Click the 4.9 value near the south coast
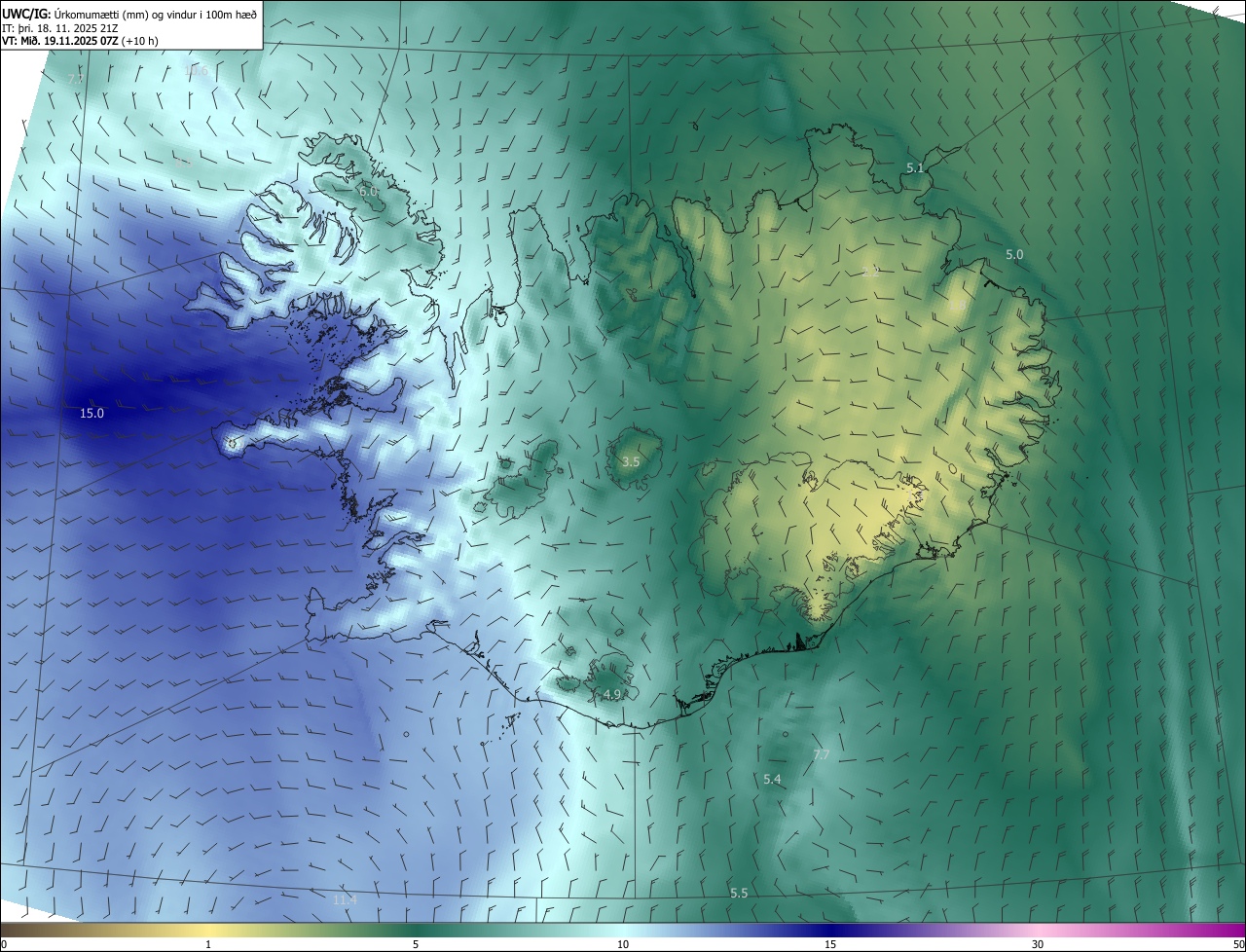1246x952 pixels. point(612,694)
